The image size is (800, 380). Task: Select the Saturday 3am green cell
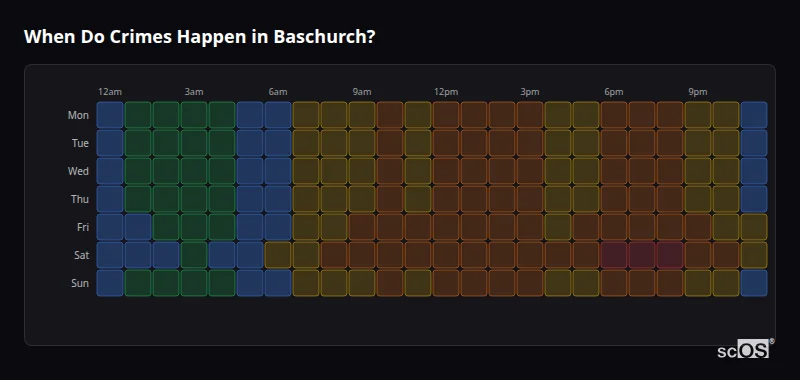point(194,255)
